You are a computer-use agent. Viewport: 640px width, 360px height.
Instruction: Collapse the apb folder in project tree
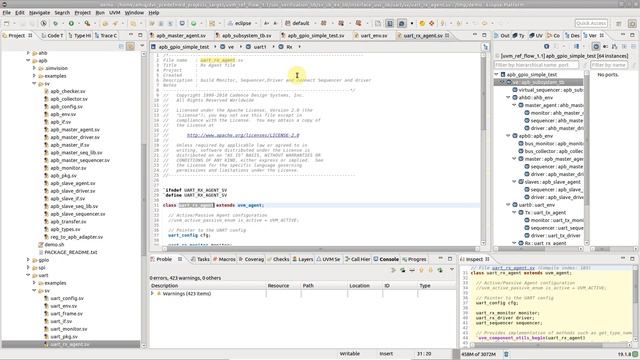point(28,60)
